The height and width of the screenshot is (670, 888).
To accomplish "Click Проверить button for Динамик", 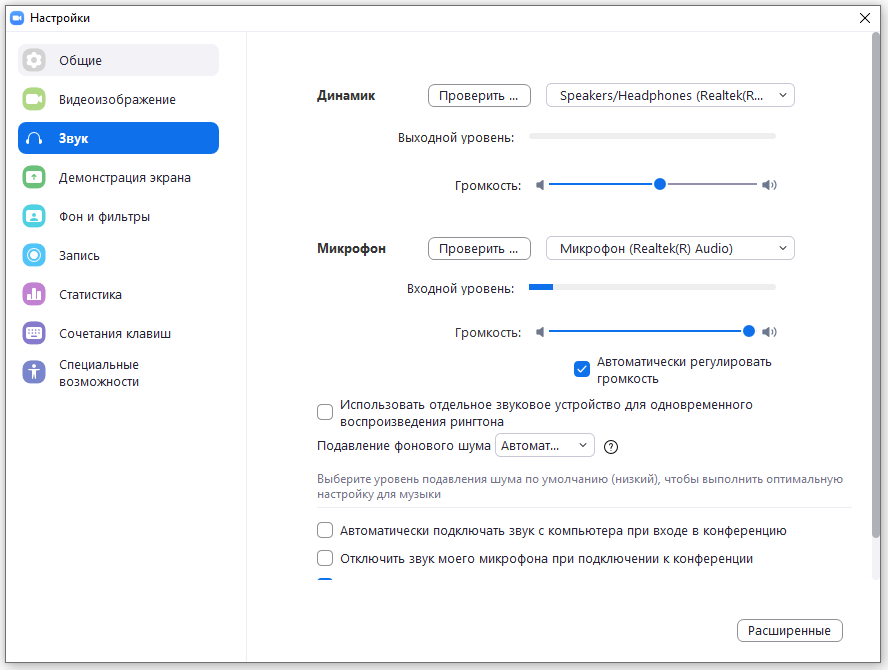I will [x=479, y=95].
